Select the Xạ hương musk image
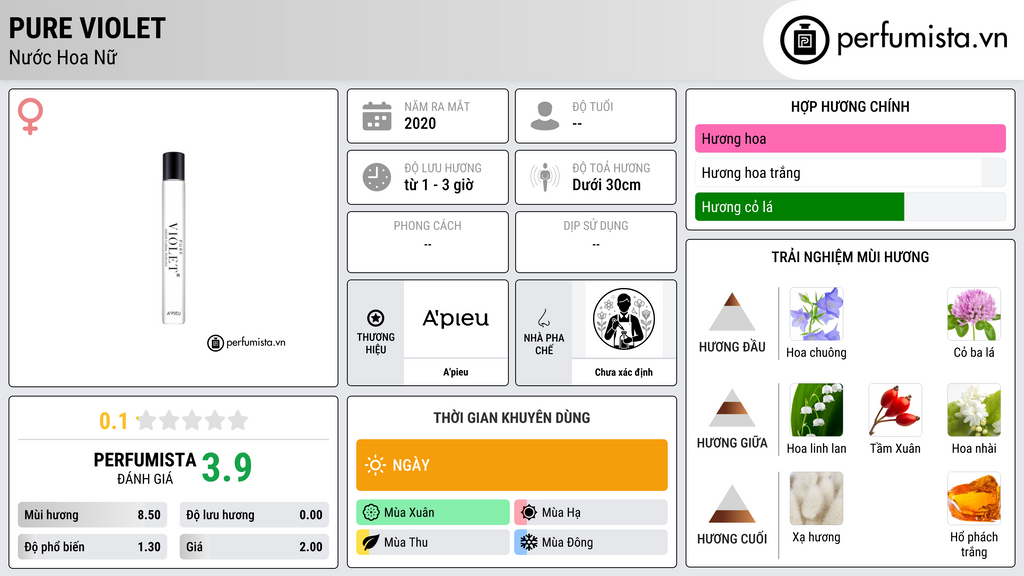Image resolution: width=1024 pixels, height=576 pixels. (x=816, y=499)
